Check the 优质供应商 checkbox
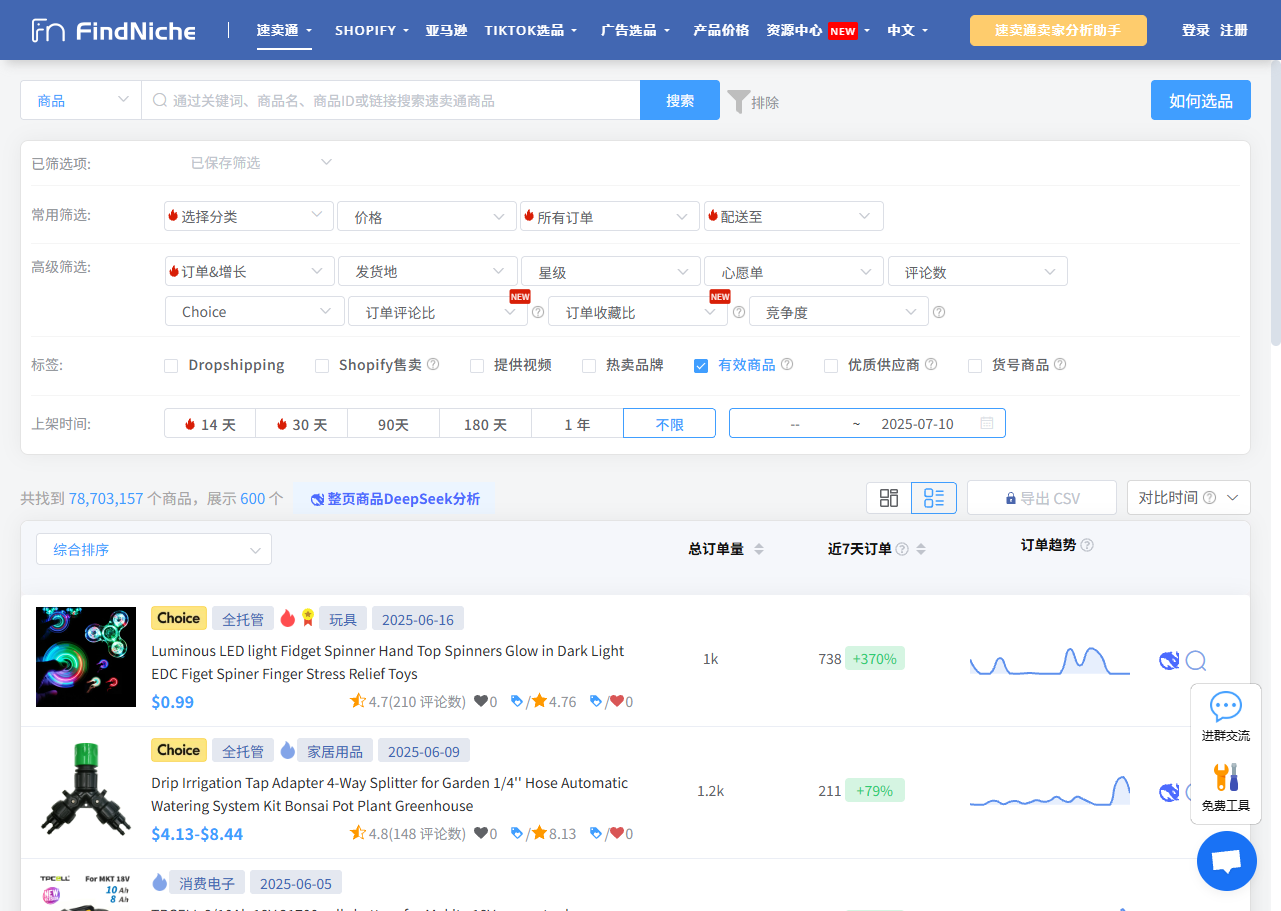 (831, 366)
